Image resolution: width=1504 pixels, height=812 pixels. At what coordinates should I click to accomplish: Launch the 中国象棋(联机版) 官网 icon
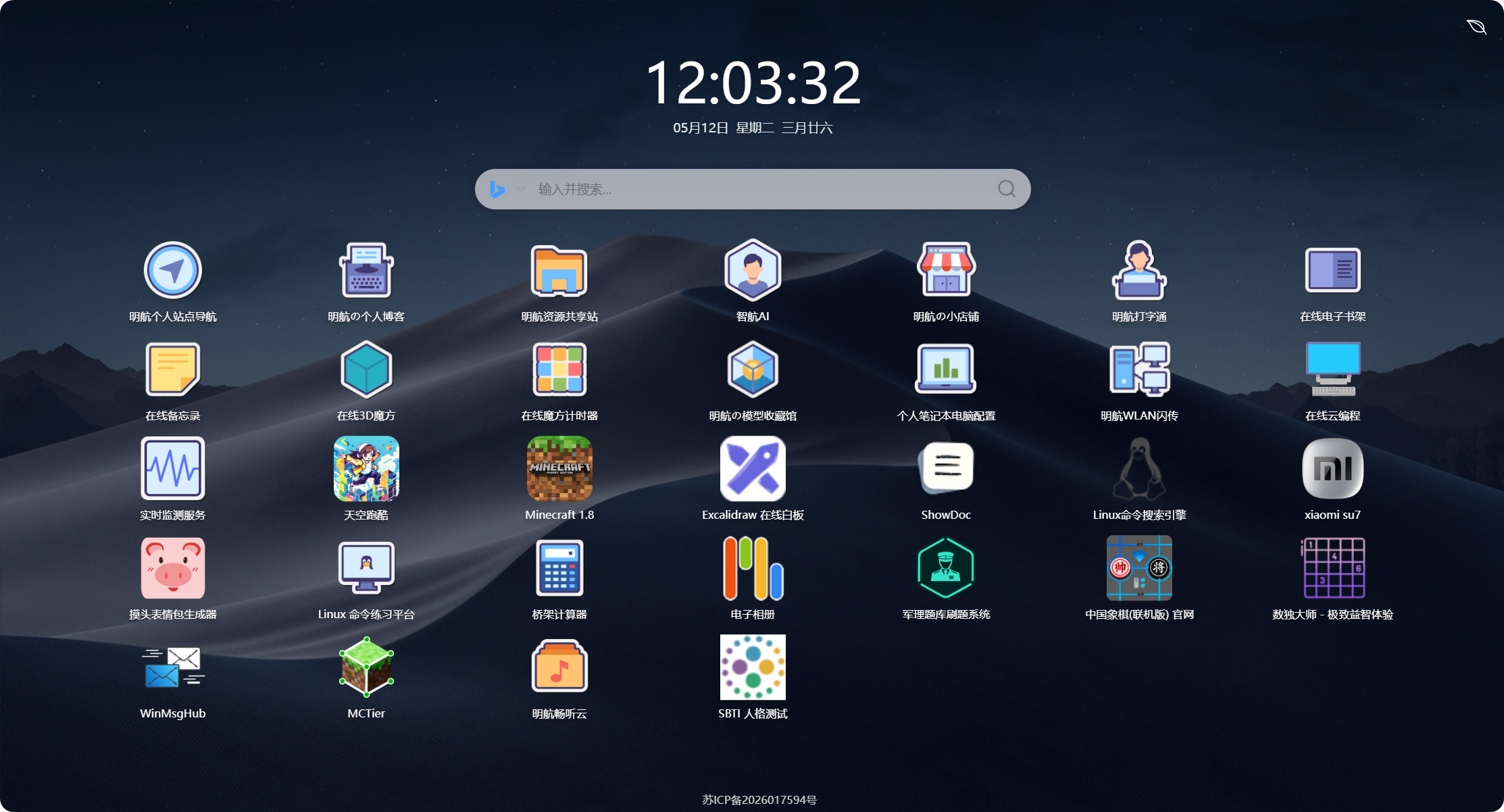pyautogui.click(x=1139, y=568)
